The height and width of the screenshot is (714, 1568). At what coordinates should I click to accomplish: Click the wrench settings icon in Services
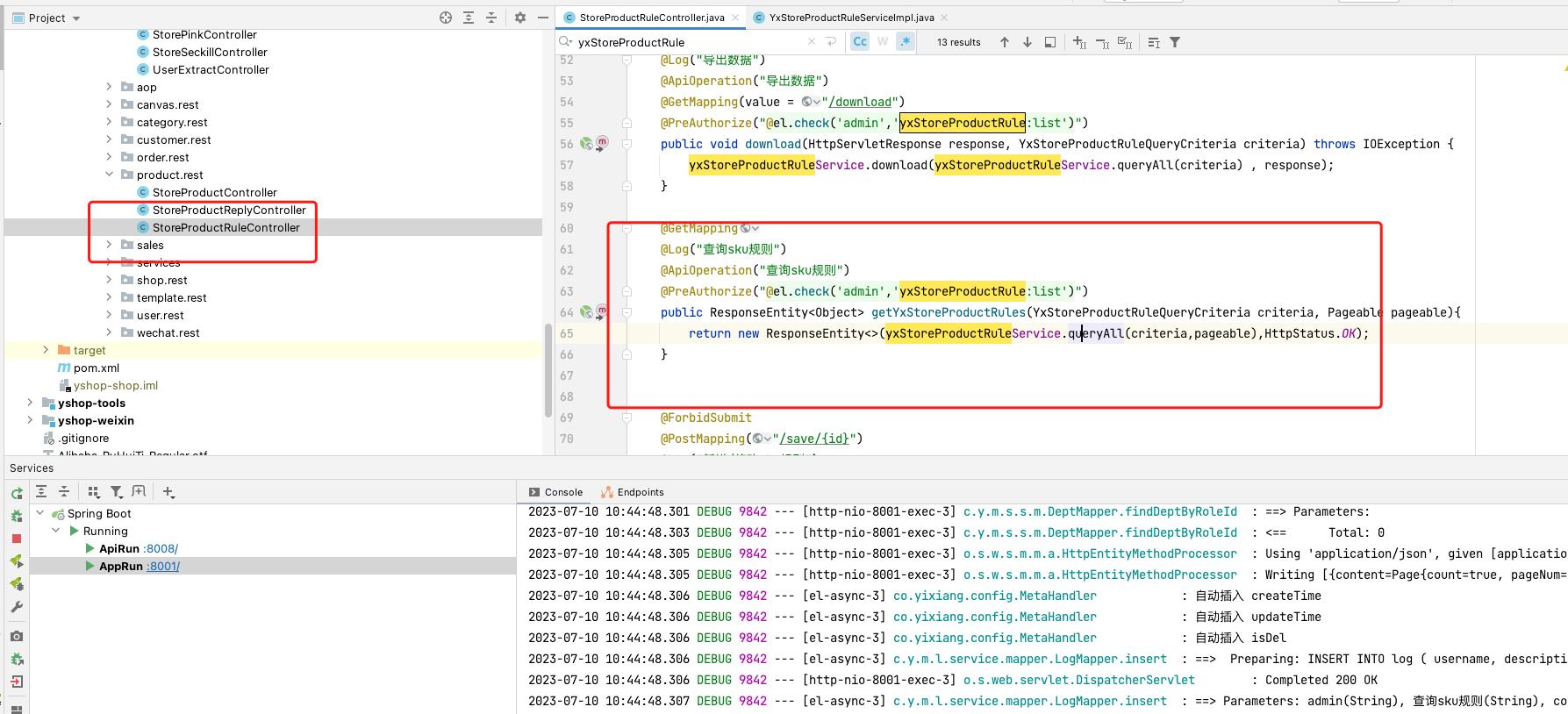click(16, 607)
